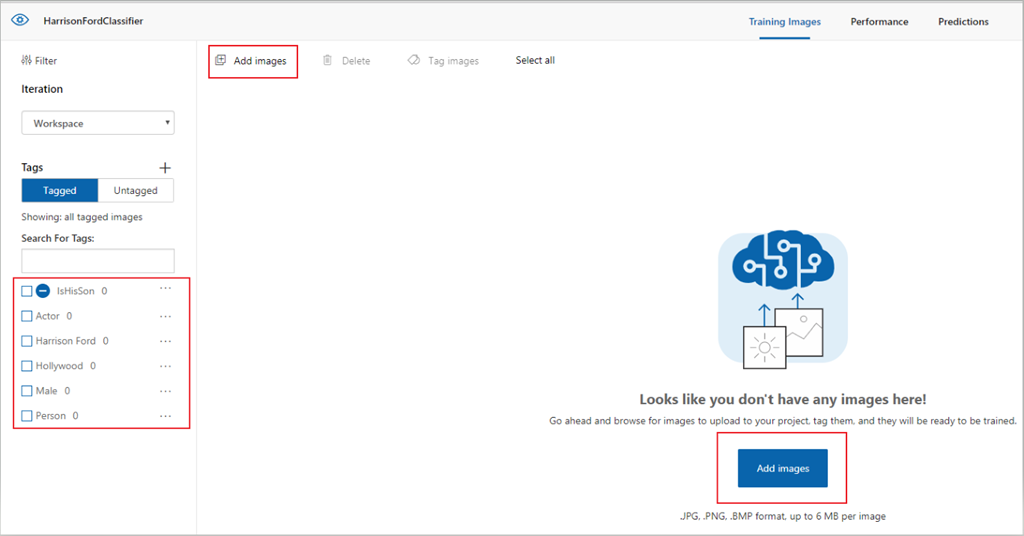This screenshot has width=1024, height=536.
Task: Switch to the Untagged images toggle
Action: coord(136,191)
